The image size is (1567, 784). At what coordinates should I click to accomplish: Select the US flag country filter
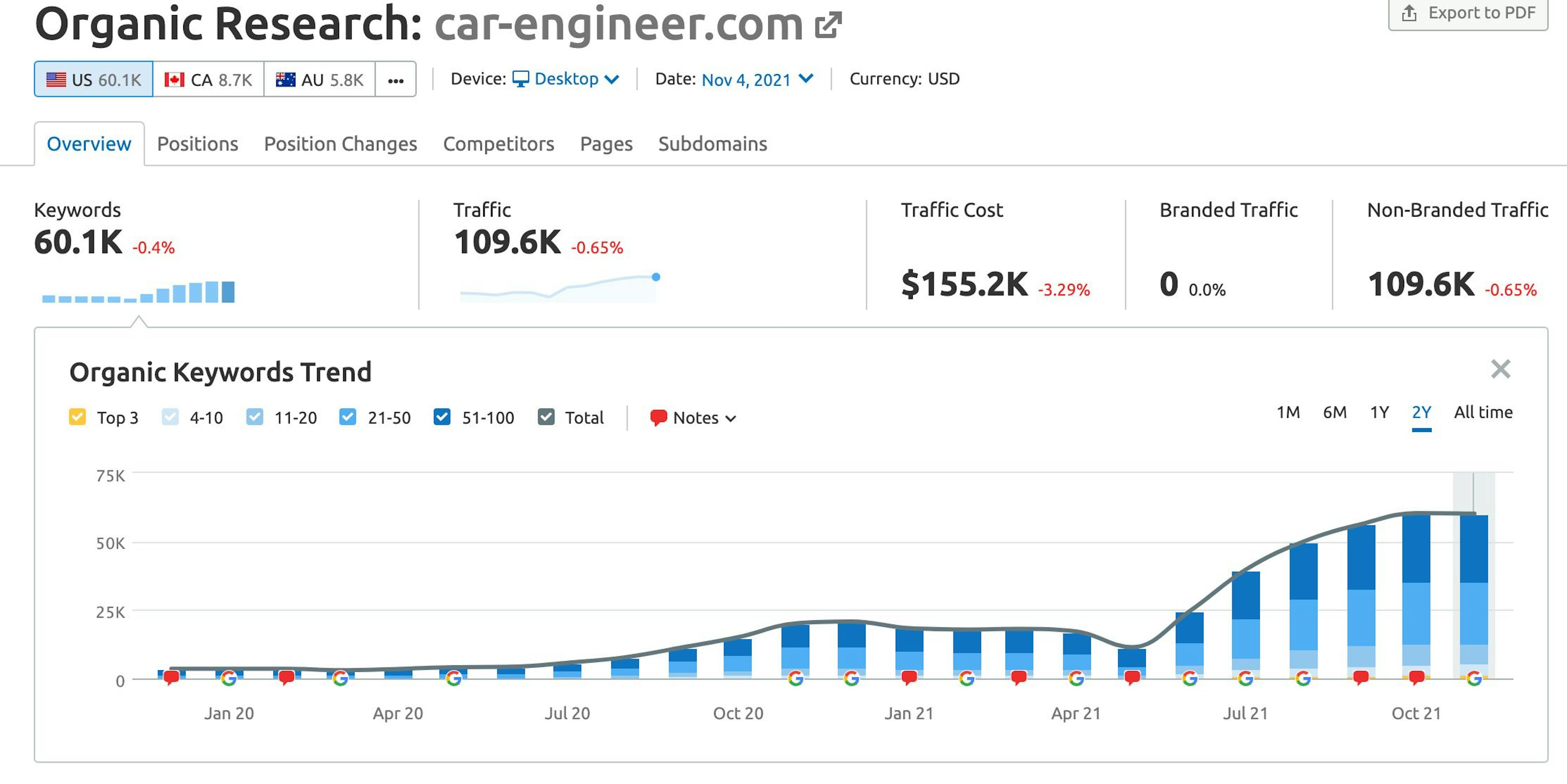click(x=93, y=78)
